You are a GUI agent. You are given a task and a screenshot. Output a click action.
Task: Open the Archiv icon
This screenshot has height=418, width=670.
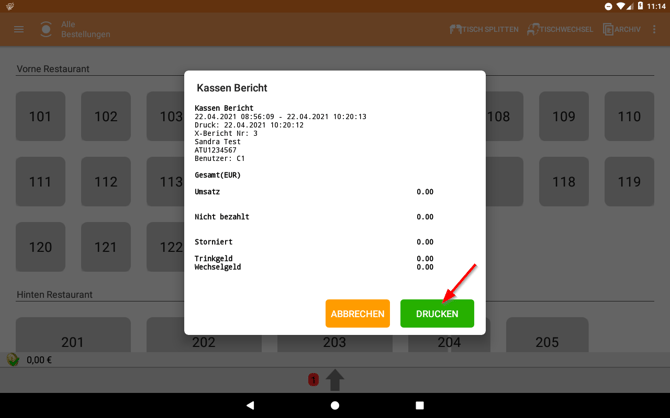click(x=608, y=29)
